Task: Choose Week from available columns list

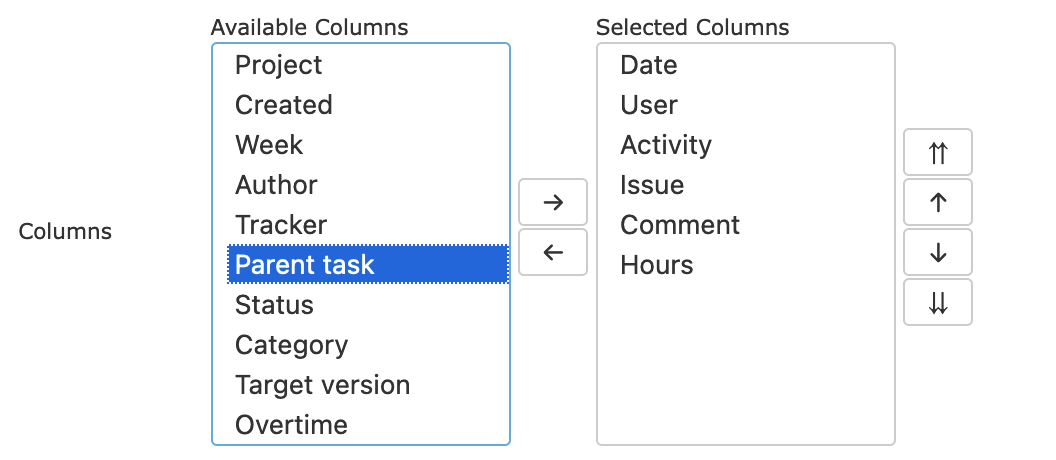Action: coord(368,145)
